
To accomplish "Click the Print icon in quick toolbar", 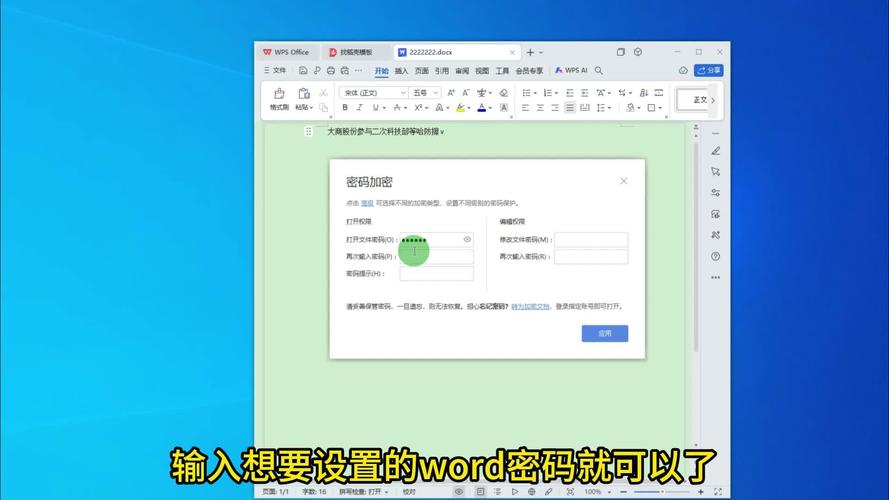I will coord(331,70).
